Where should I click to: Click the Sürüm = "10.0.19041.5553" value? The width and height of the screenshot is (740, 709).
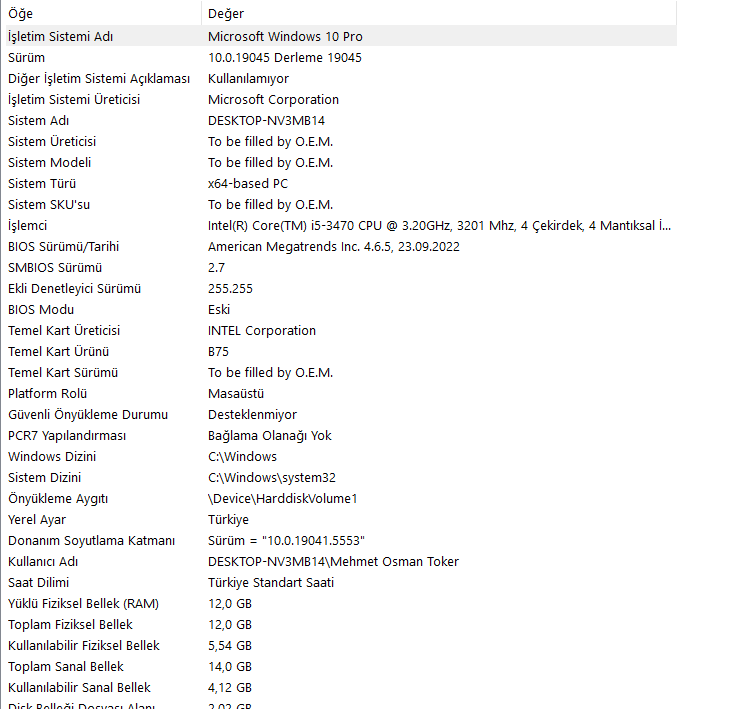point(286,540)
